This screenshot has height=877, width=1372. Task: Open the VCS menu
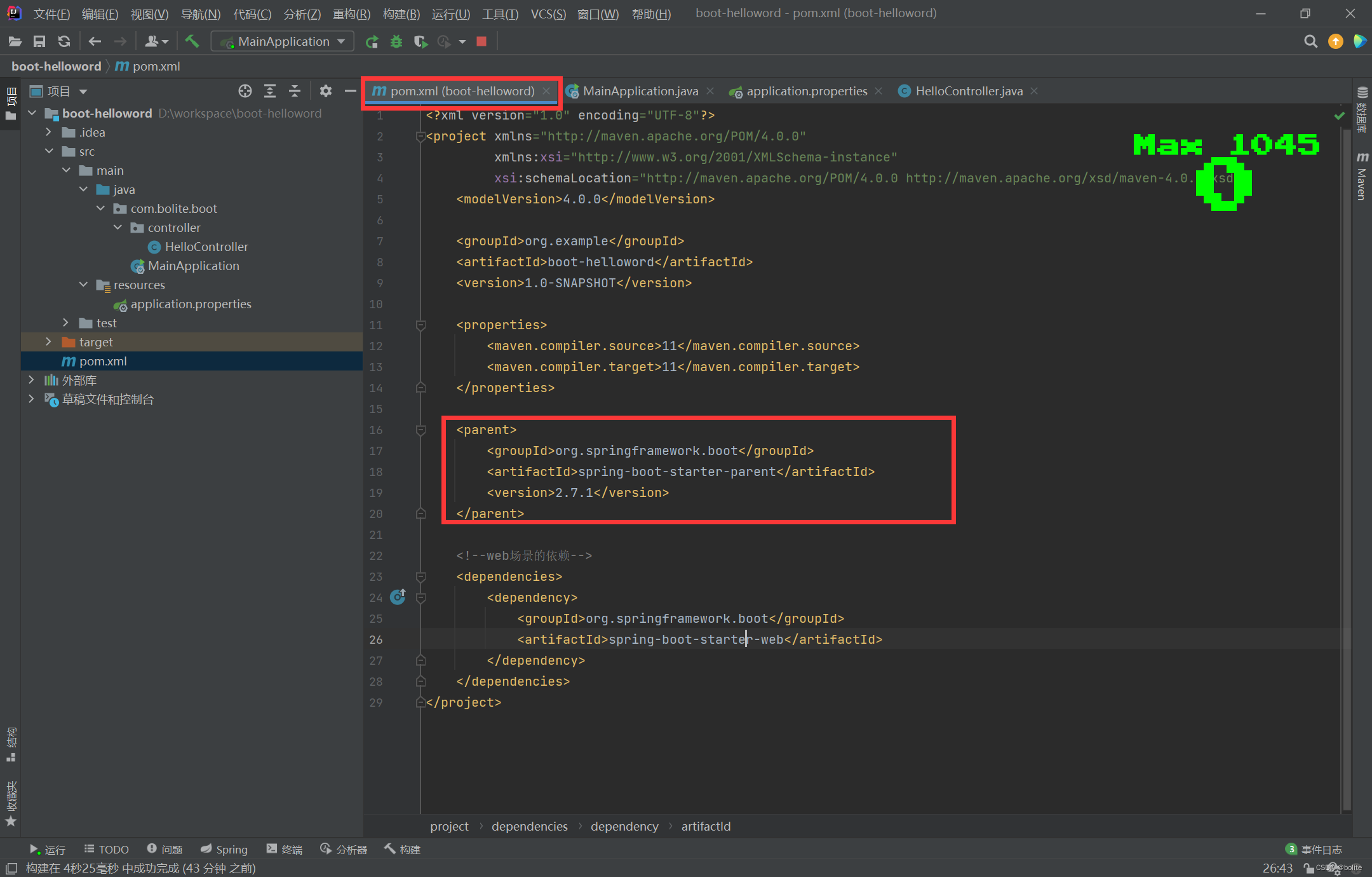(x=548, y=13)
